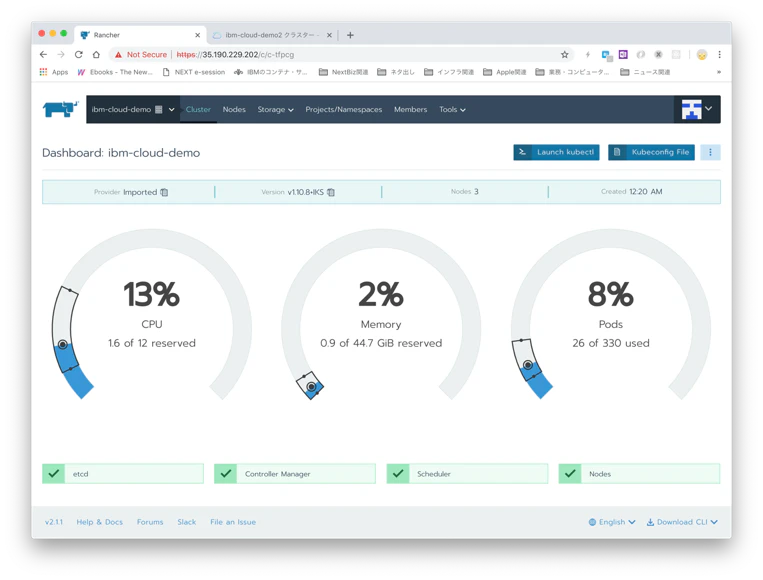Click the Scheduler check status
The image size is (763, 580).
(398, 473)
